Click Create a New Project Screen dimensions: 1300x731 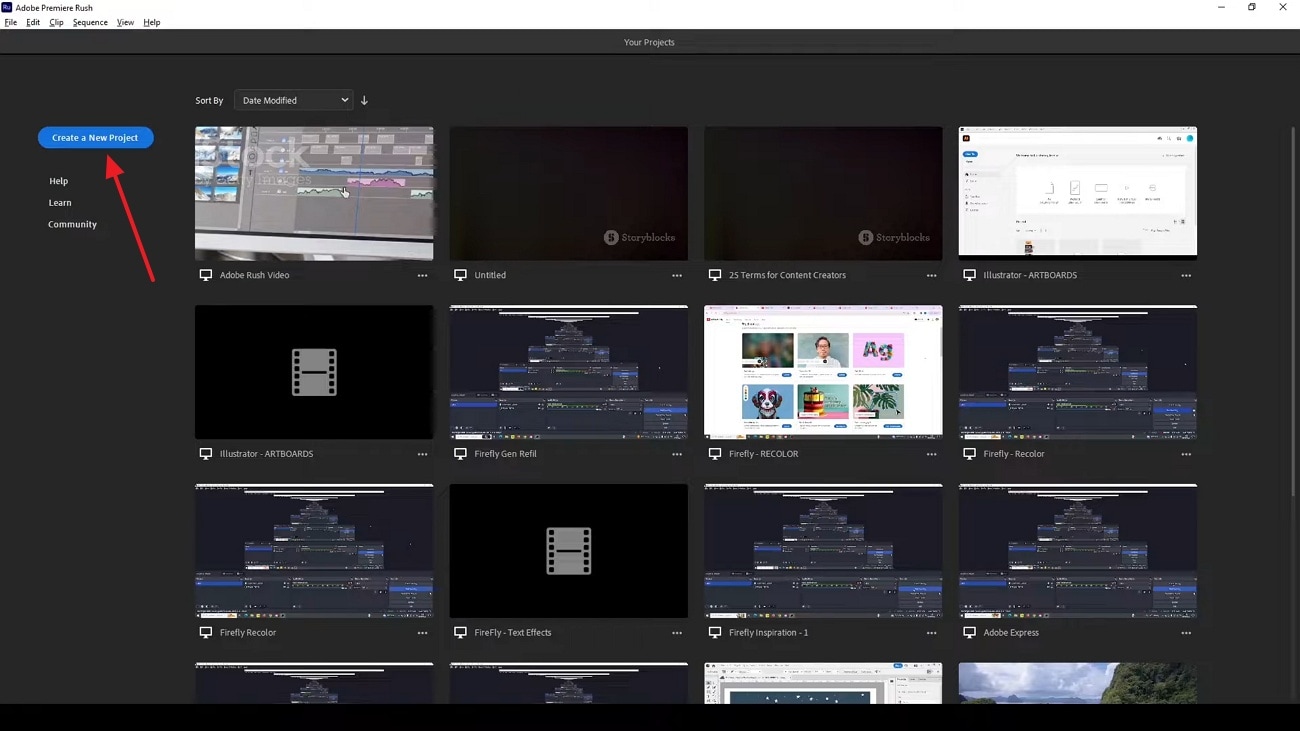95,137
